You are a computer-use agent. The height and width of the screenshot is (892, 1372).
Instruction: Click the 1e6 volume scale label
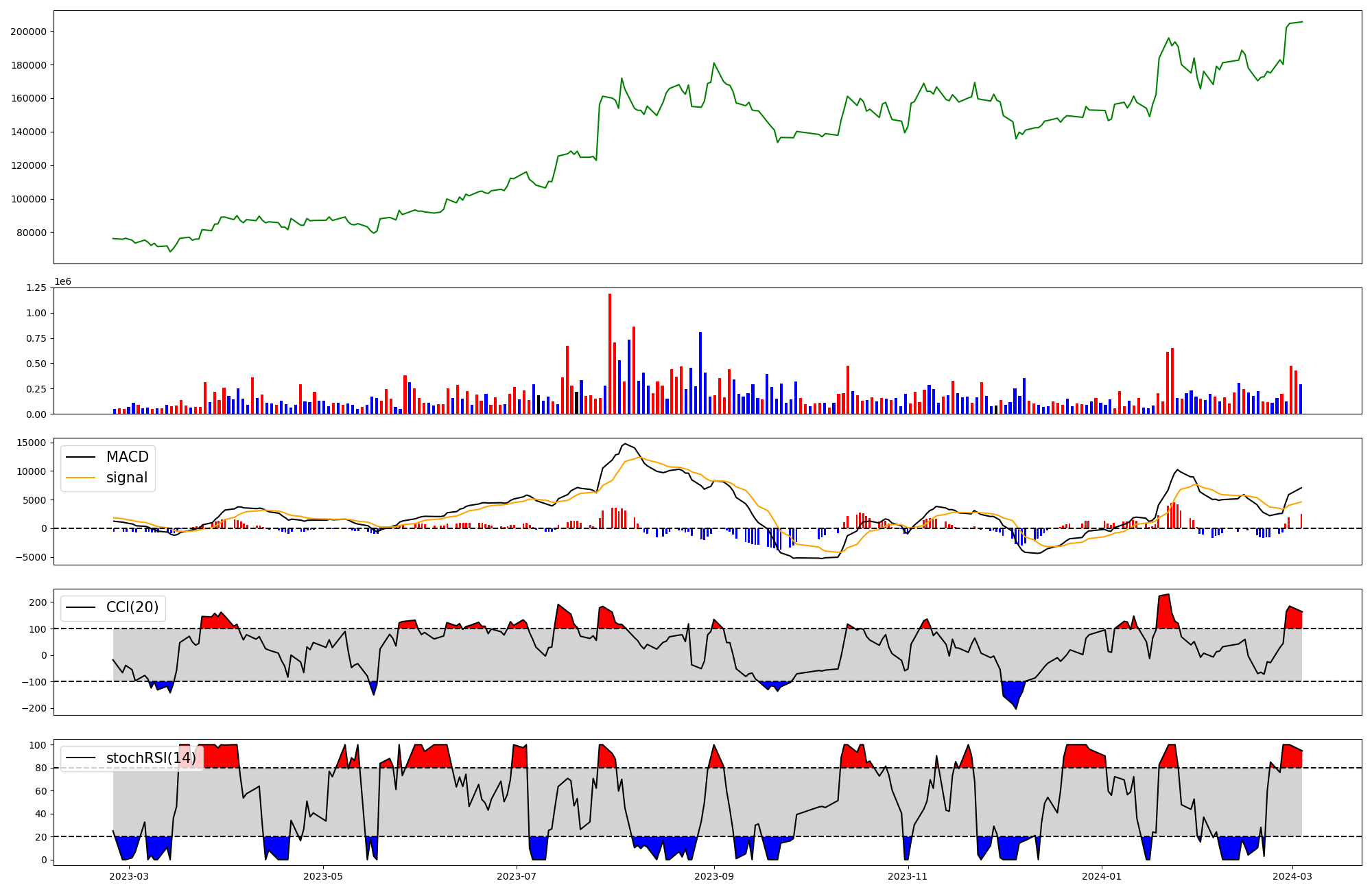62,282
